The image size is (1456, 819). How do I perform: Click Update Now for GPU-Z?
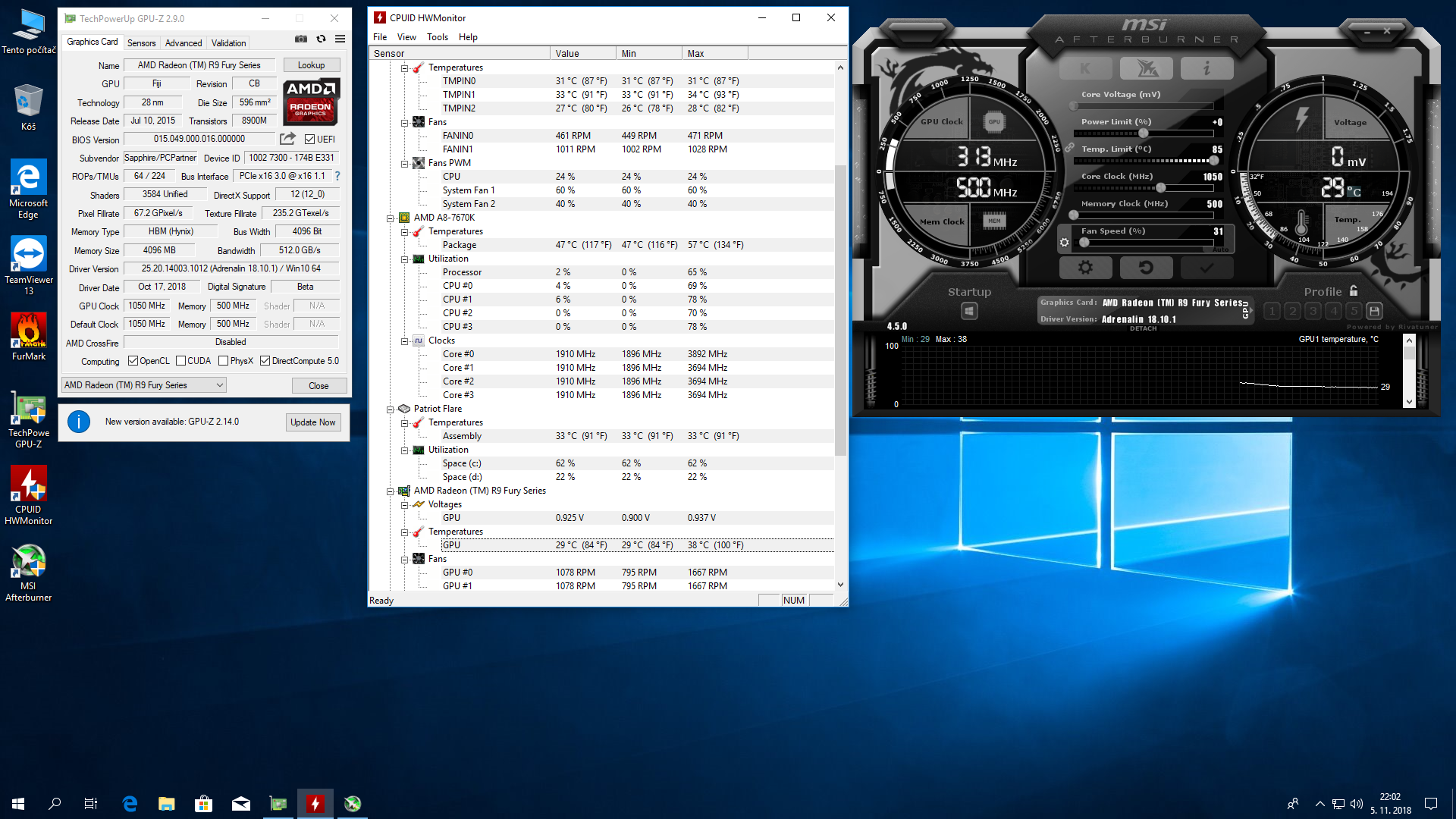click(x=312, y=422)
